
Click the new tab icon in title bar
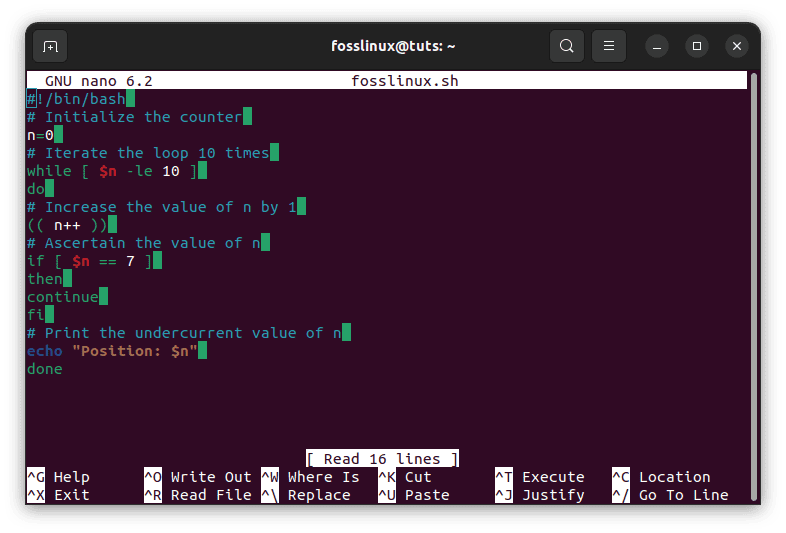[50, 46]
